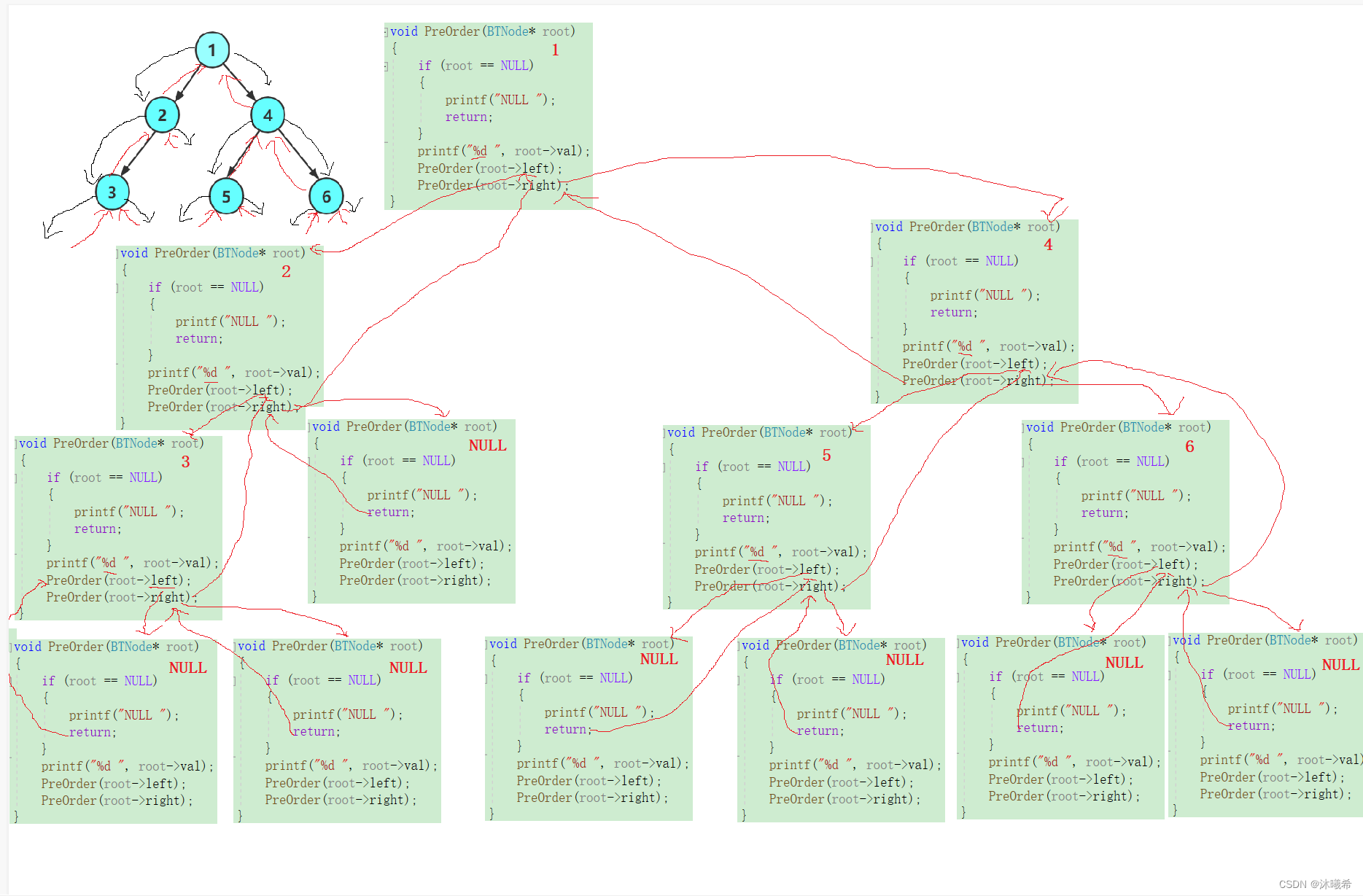Screen dimensions: 1363x896
Task: Click leaf node 3 of the tree
Action: click(112, 192)
